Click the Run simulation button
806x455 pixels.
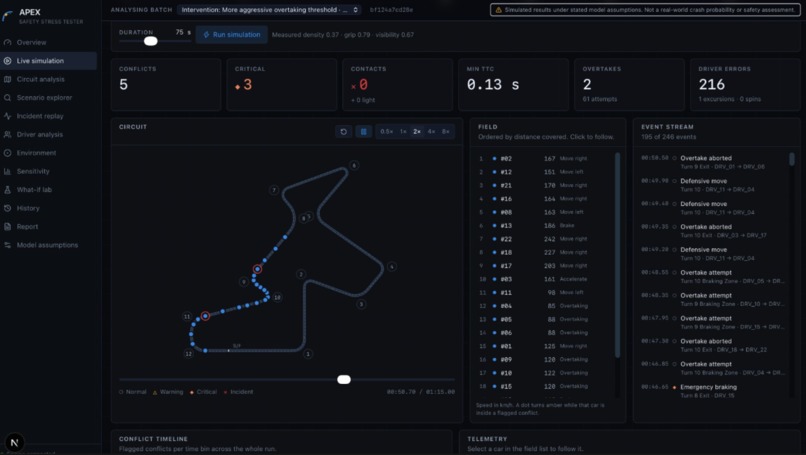point(231,34)
